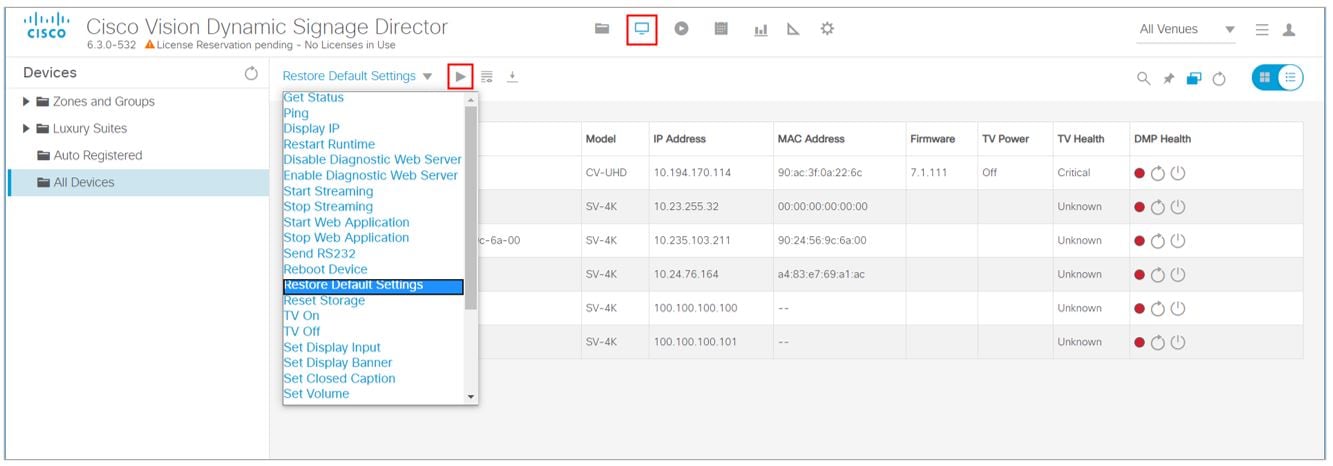The width and height of the screenshot is (1333, 466).
Task: Select Reboot Device from the command list
Action: click(x=325, y=269)
